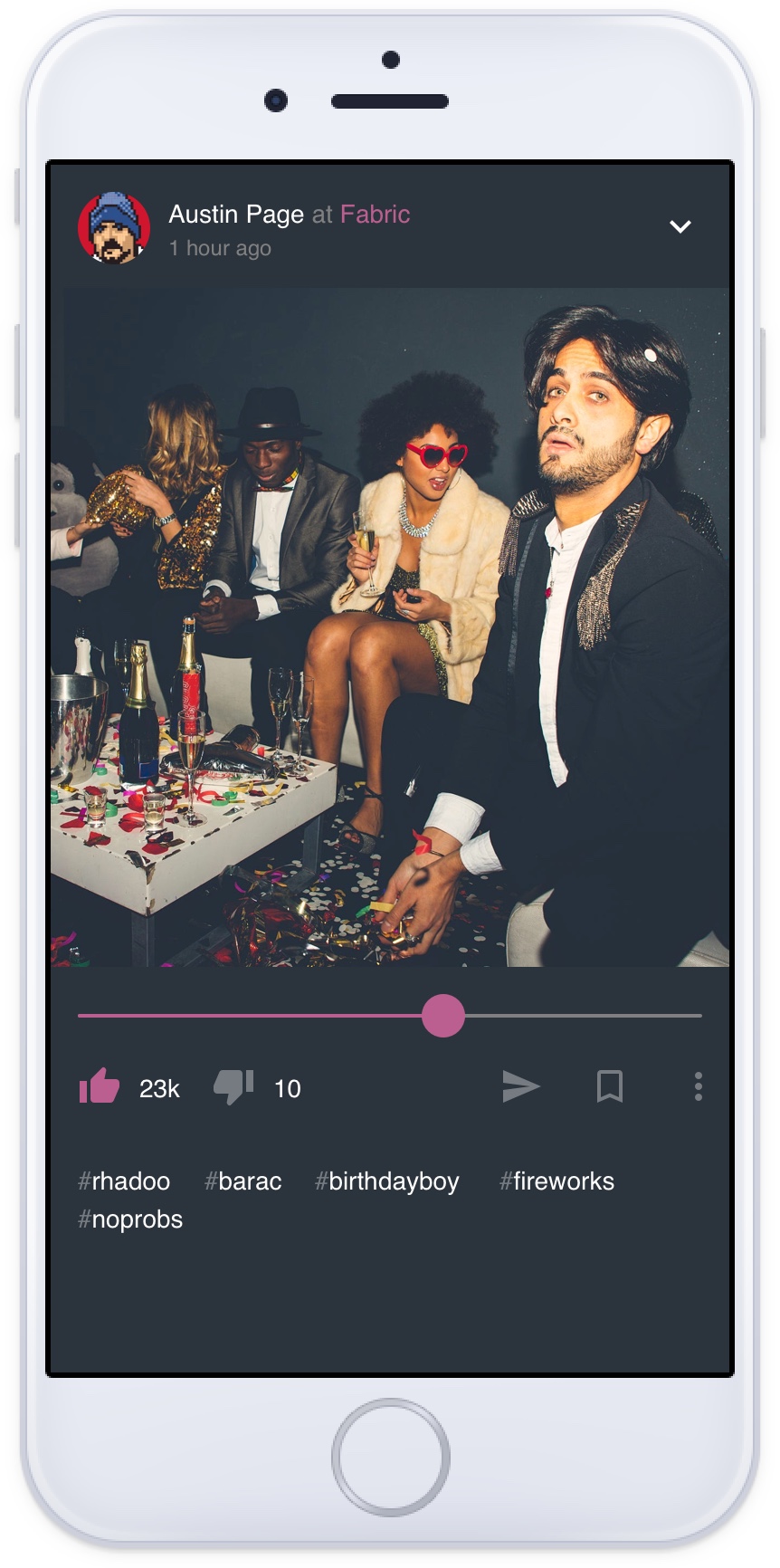Screen dimensions: 780x1568
Task: Open the #fireworks hashtag
Action: [x=556, y=1181]
